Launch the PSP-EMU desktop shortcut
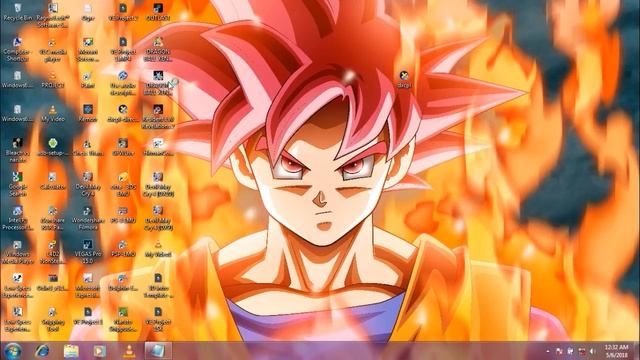Image resolution: width=640 pixels, height=360 pixels. [123, 248]
